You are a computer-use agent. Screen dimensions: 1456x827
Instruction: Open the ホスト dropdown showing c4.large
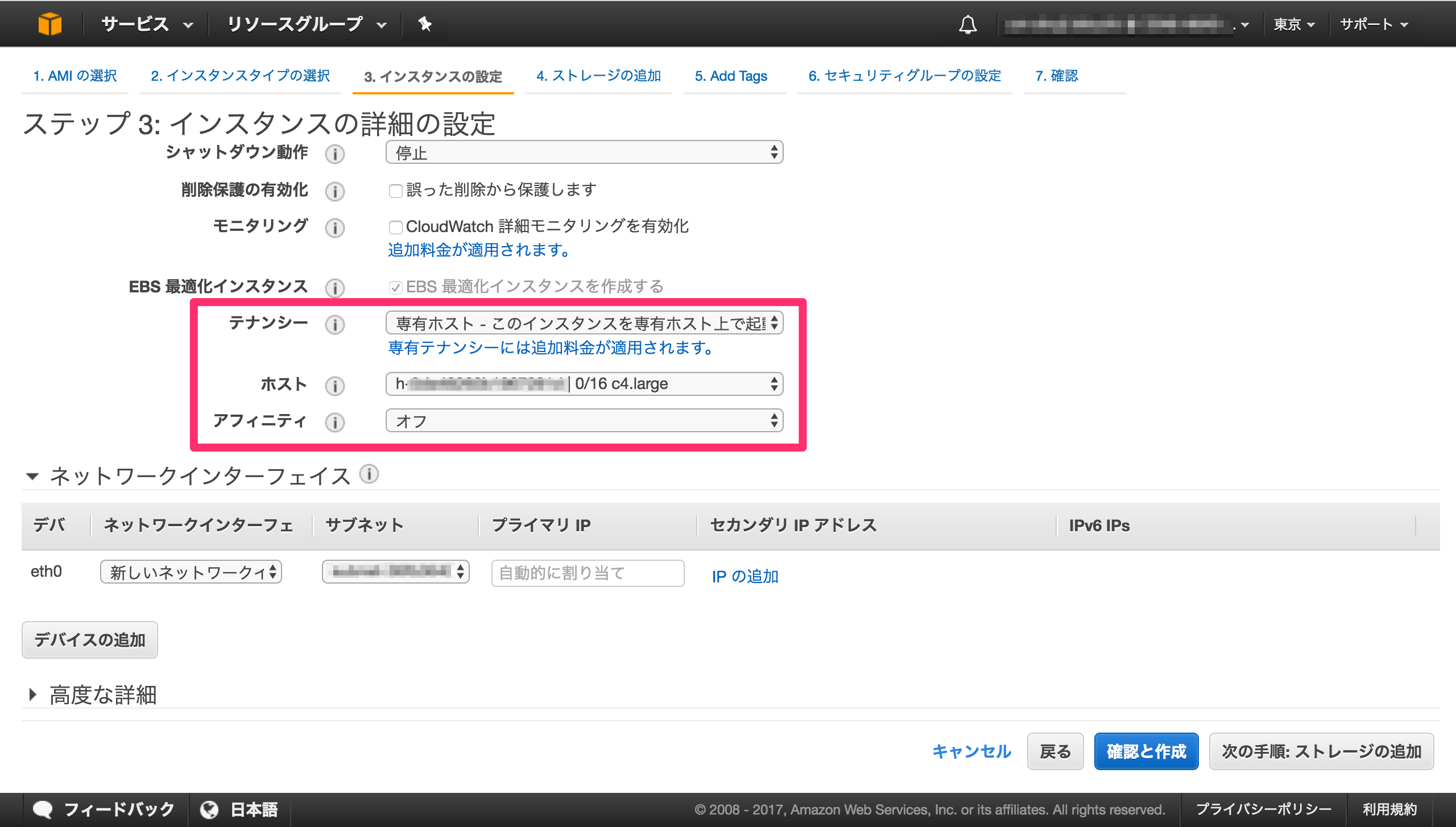coord(584,384)
